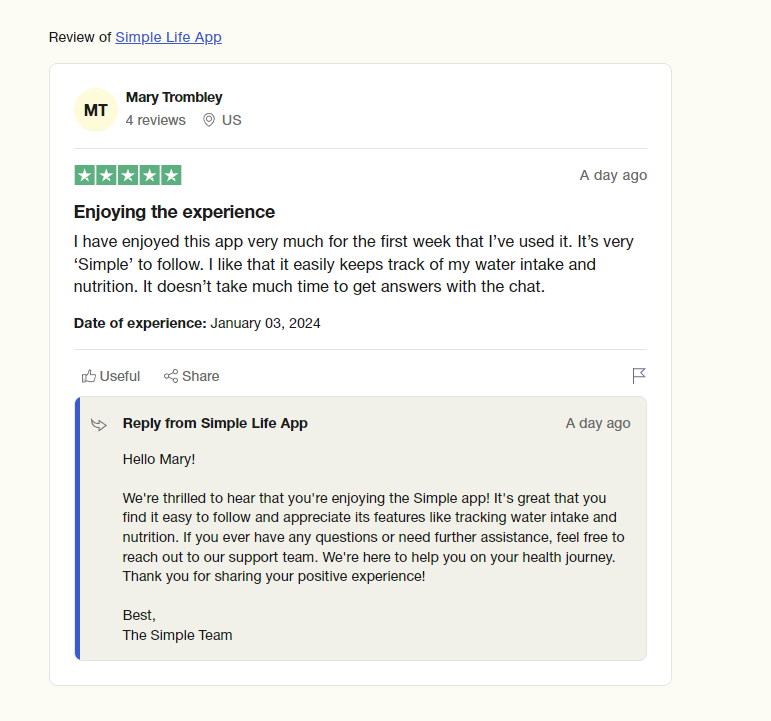Click the reply arrow icon
Screen dimensions: 771x721
coord(99,424)
